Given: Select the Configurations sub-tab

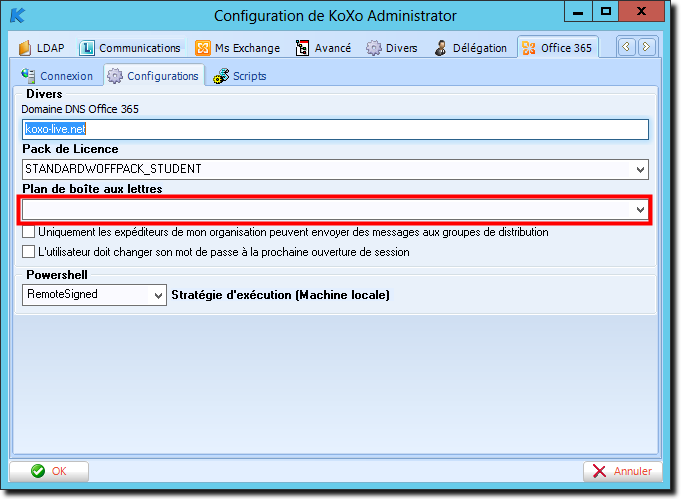Looking at the screenshot, I should click(154, 76).
